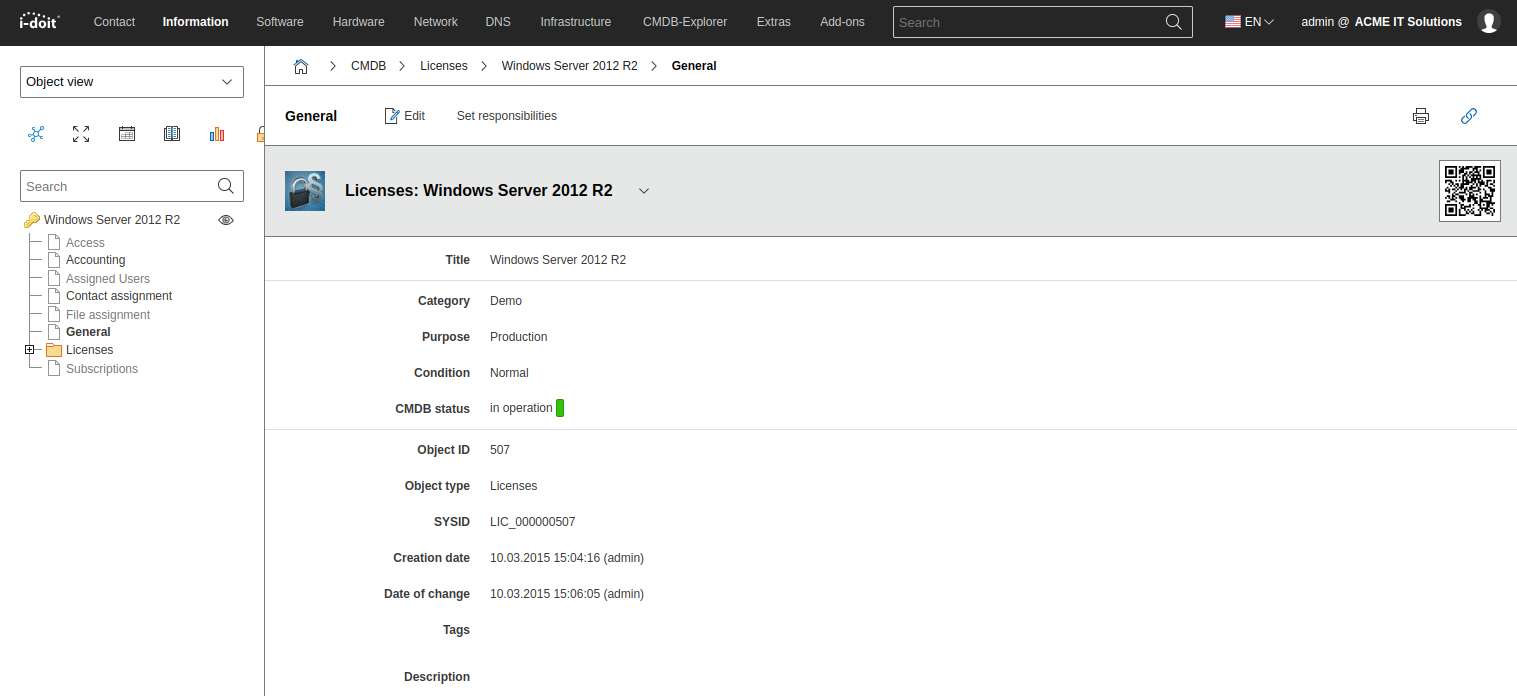The image size is (1517, 696).
Task: Click the book icon in sidebar
Action: point(172,133)
